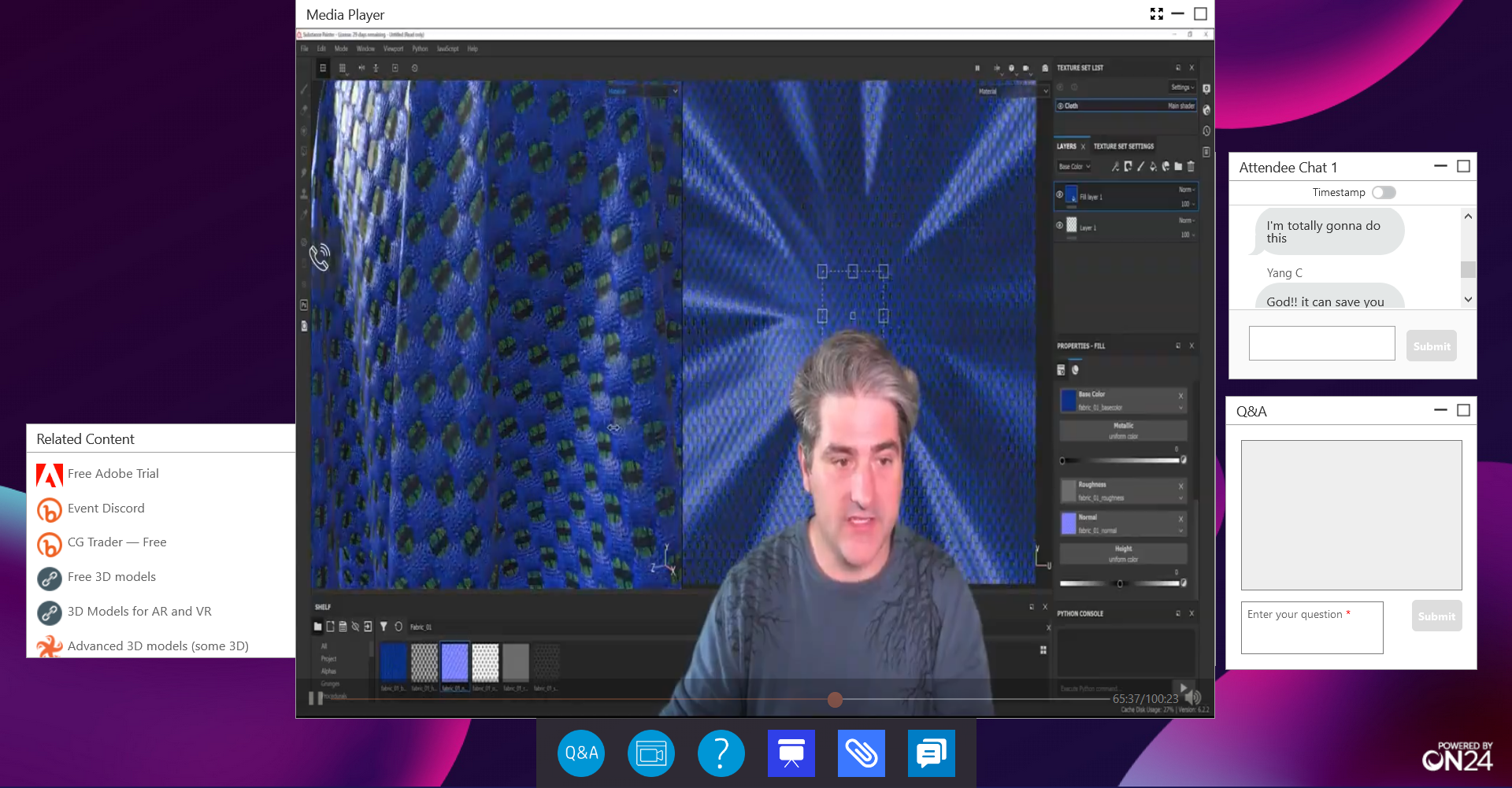Viewport: 1512px width, 788px height.
Task: Click Display Settings icon on video right dock
Action: click(x=1206, y=90)
